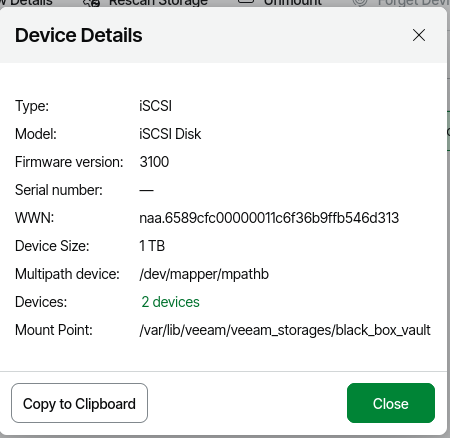This screenshot has width=450, height=438.
Task: Close the dialog with the X icon
Action: [419, 35]
